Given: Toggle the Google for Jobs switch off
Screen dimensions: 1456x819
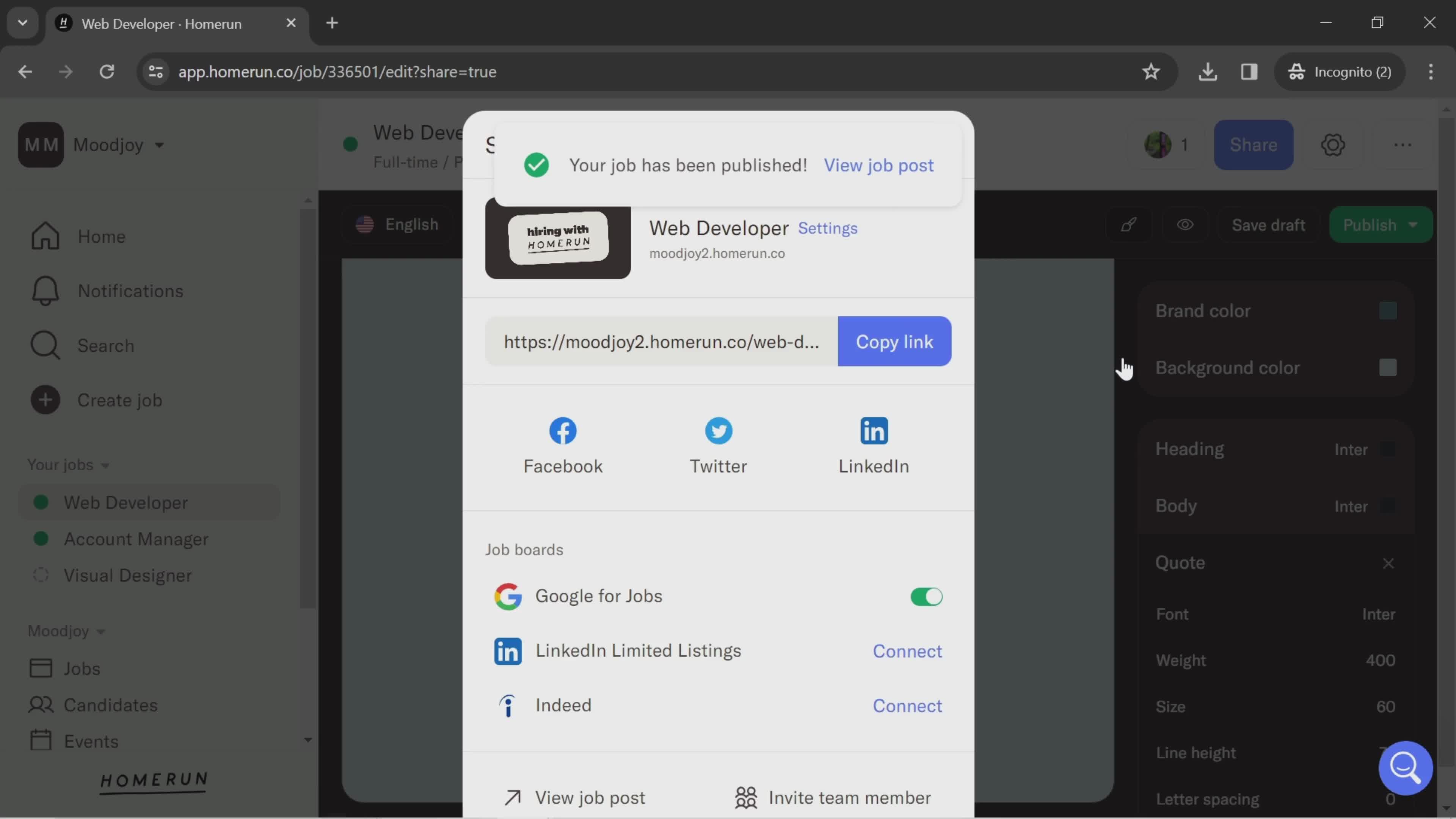Looking at the screenshot, I should 926,596.
